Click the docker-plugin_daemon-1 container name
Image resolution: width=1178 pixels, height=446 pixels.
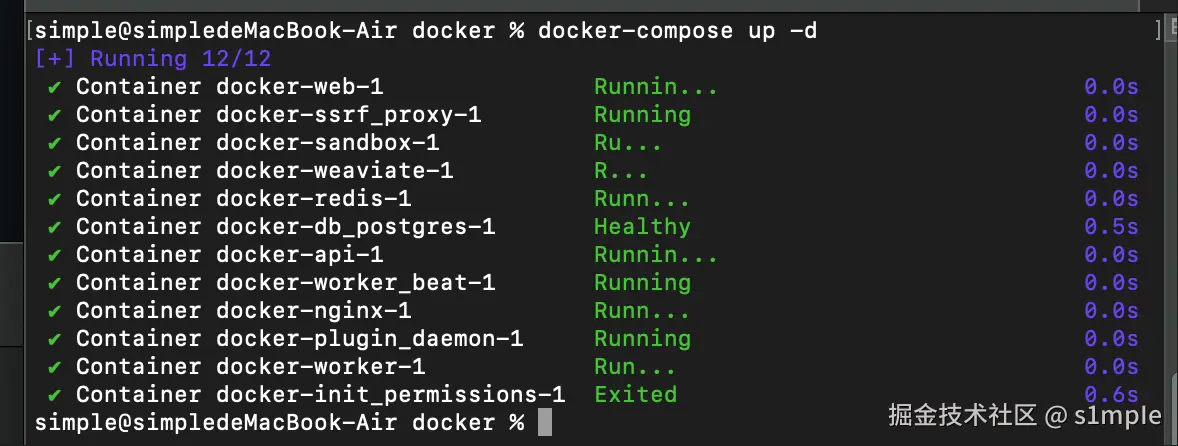[x=369, y=339]
